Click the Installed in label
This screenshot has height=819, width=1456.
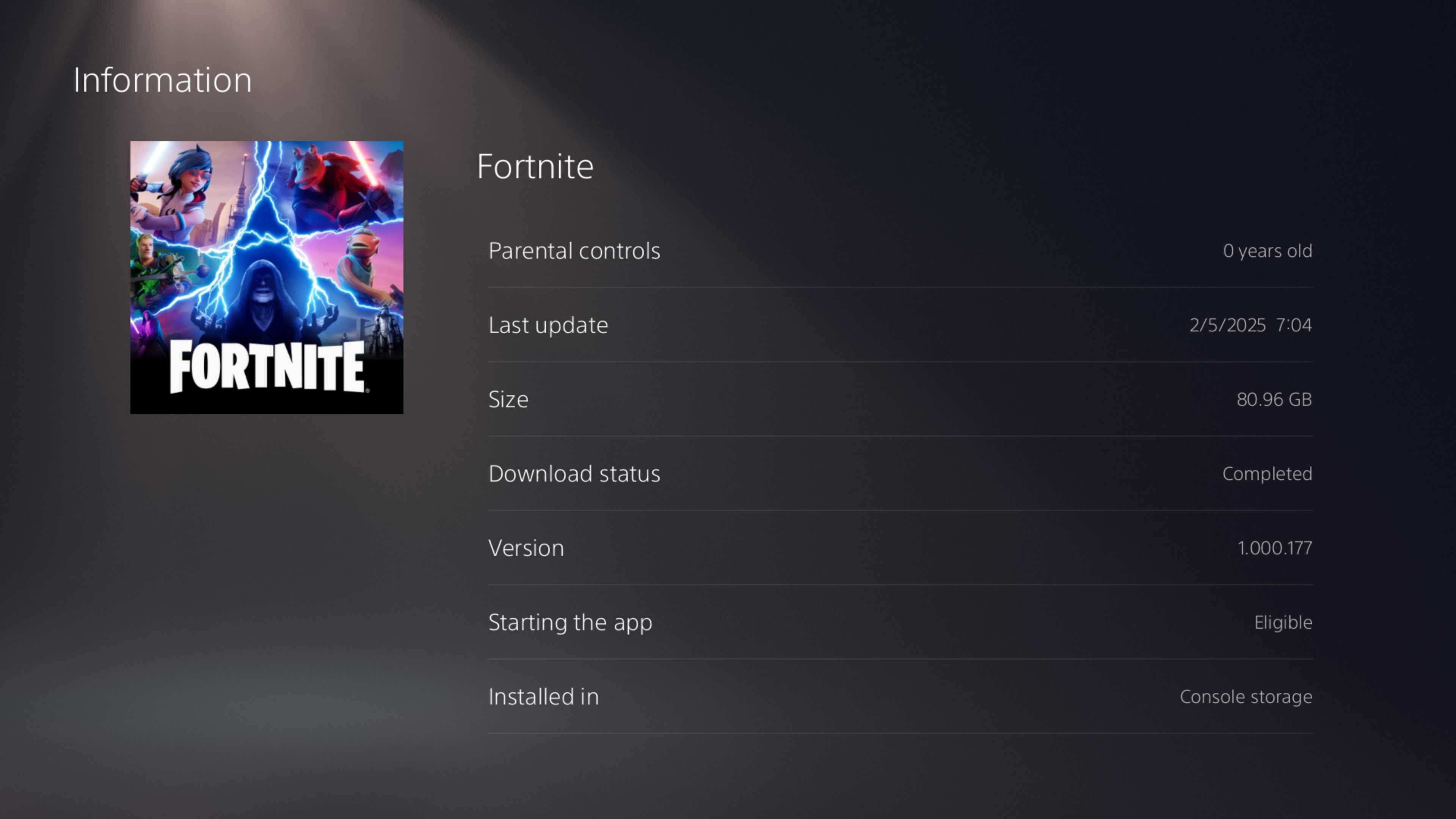pyautogui.click(x=544, y=697)
